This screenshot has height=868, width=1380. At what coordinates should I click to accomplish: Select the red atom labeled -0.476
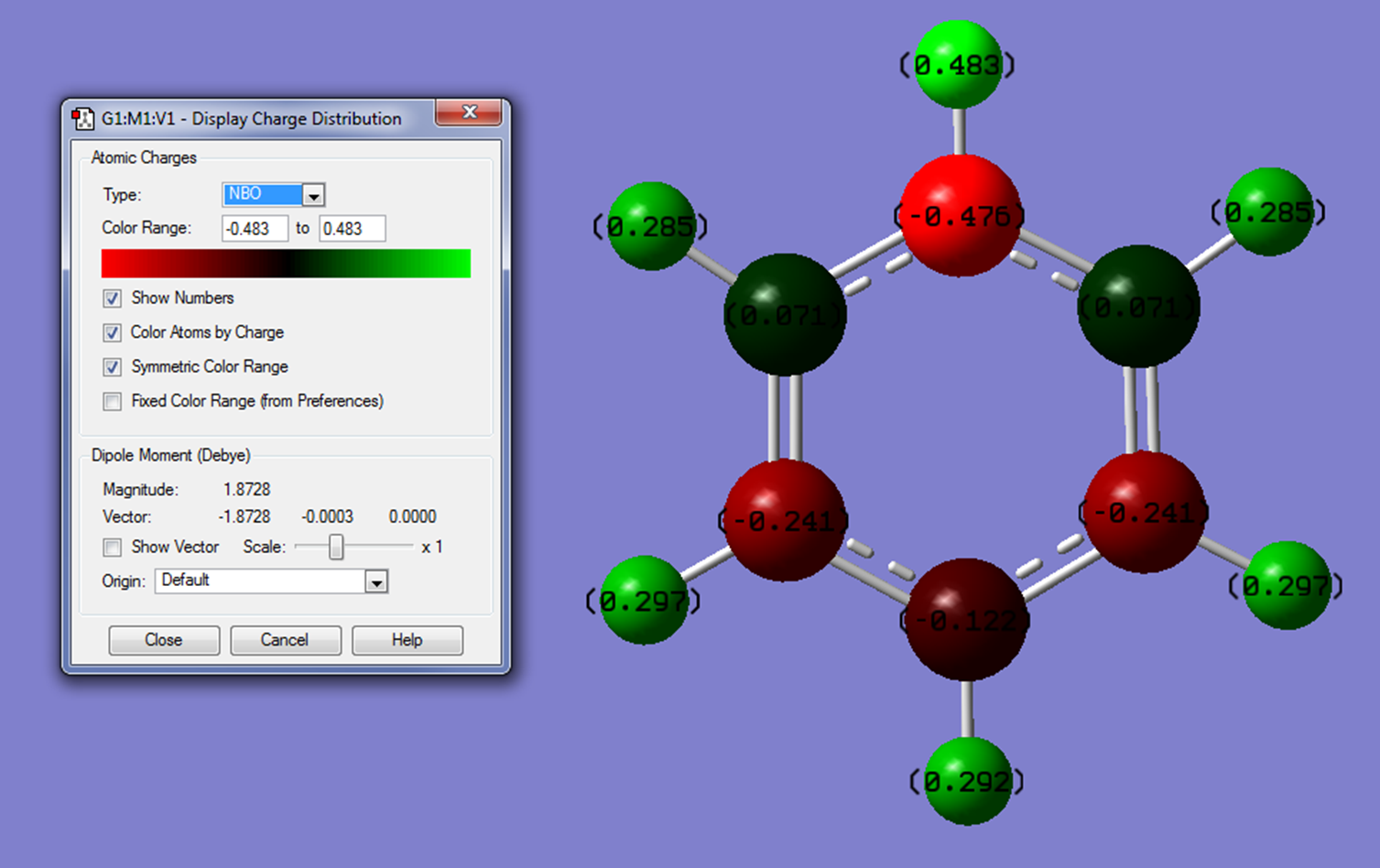[960, 215]
